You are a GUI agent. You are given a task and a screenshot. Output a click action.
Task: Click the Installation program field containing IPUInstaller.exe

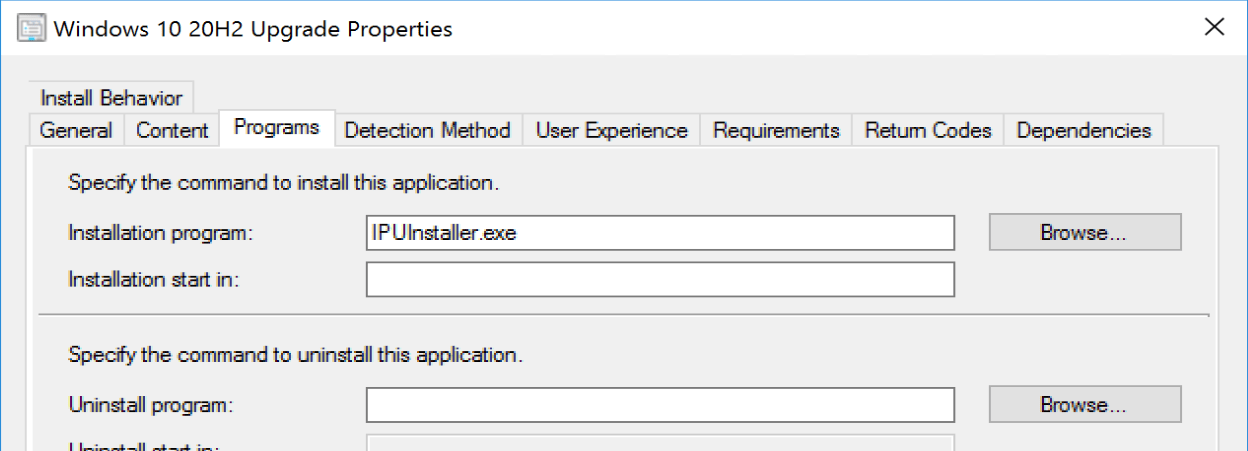(660, 233)
